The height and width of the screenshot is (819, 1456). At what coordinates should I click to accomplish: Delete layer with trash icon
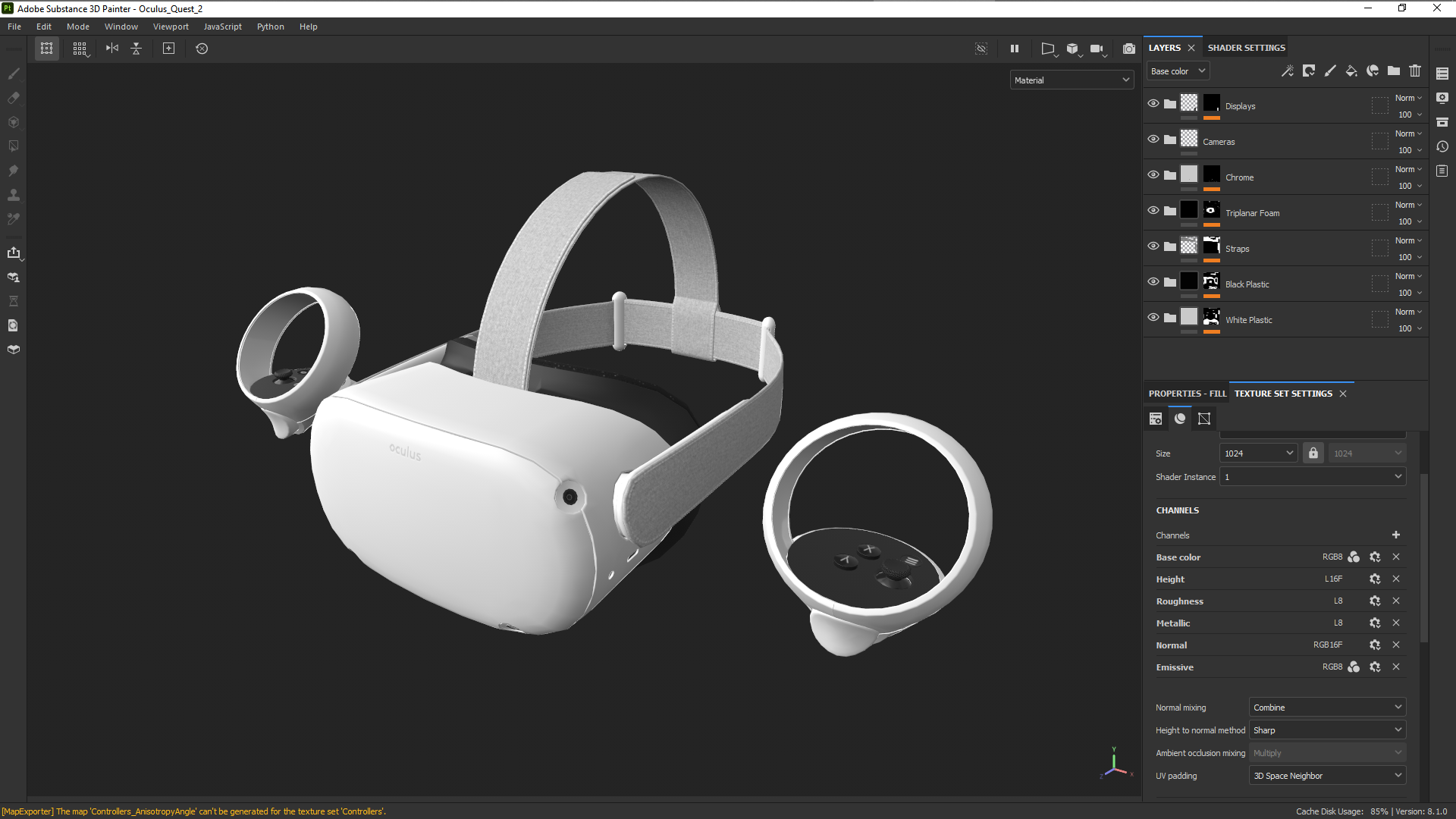coord(1415,71)
